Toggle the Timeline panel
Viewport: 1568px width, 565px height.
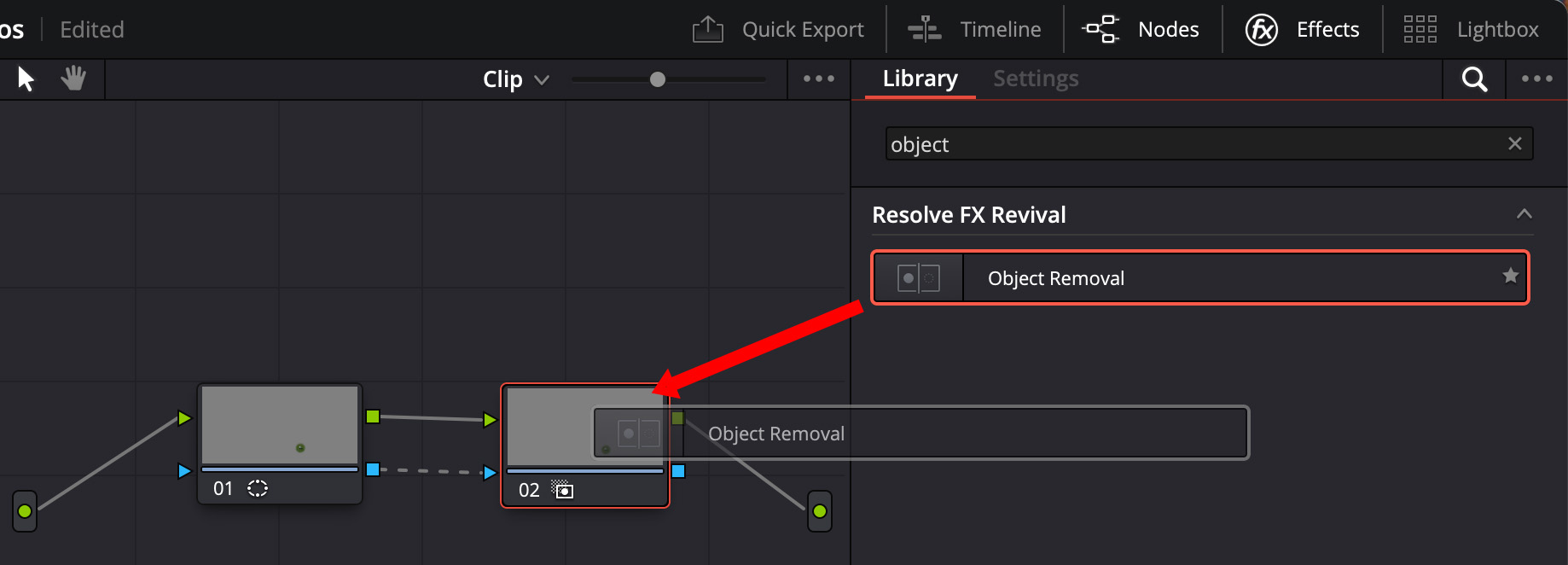(974, 30)
